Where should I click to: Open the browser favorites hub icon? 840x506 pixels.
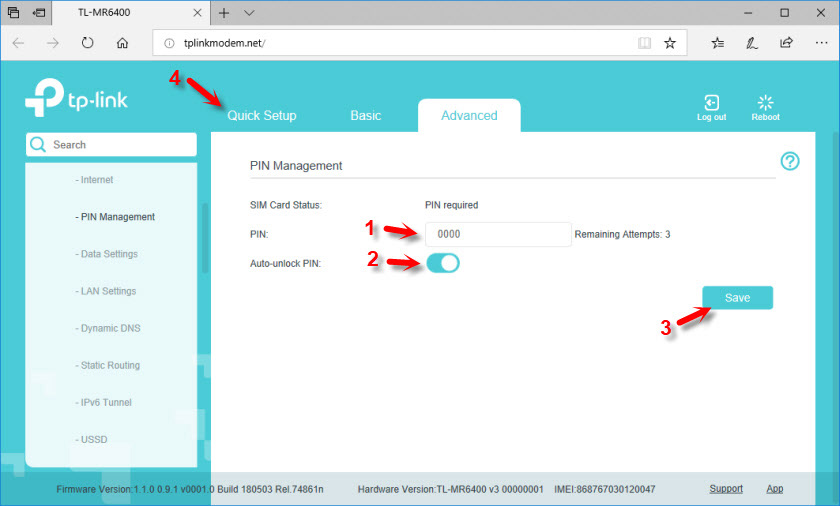coord(718,43)
